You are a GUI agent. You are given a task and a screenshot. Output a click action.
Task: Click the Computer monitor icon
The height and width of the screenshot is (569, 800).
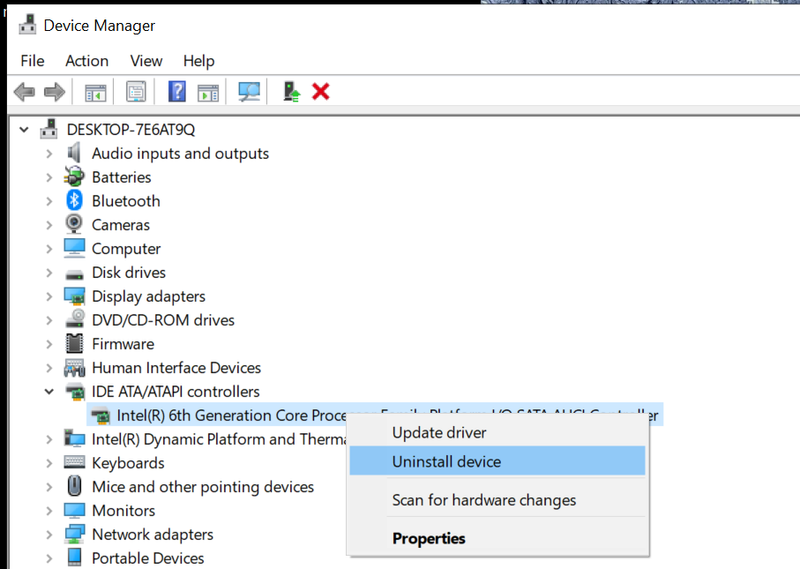(74, 248)
